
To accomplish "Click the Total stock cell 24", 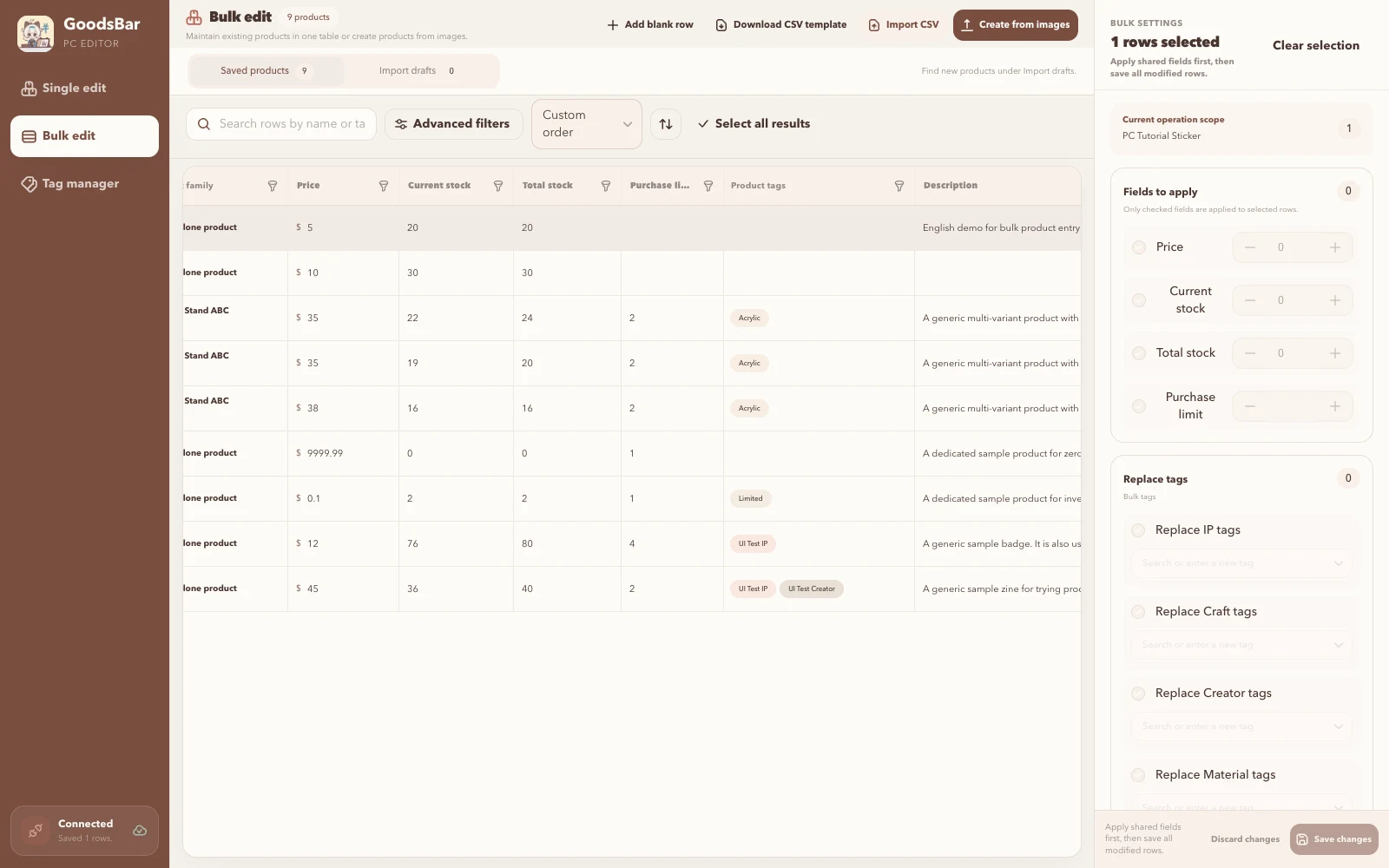I will click(x=567, y=319).
